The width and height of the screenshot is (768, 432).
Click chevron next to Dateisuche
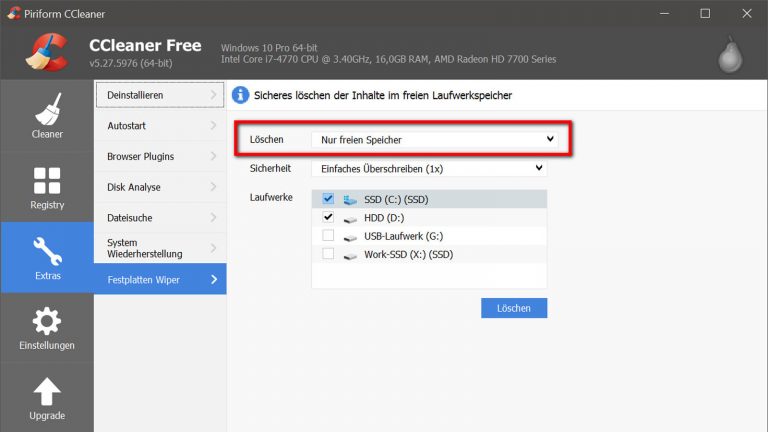pyautogui.click(x=214, y=217)
